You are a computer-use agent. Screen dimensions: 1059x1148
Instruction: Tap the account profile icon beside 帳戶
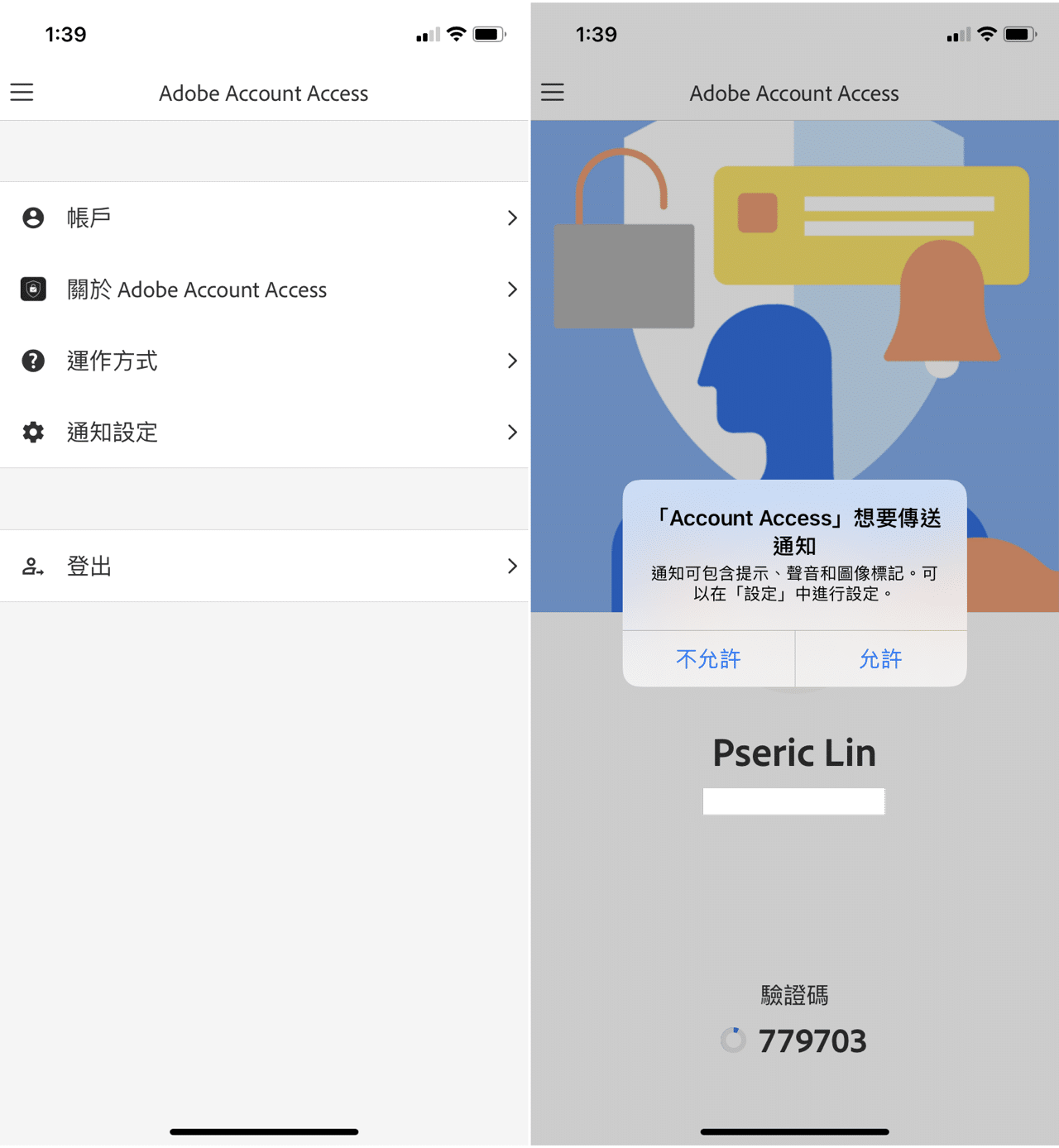coord(32,218)
